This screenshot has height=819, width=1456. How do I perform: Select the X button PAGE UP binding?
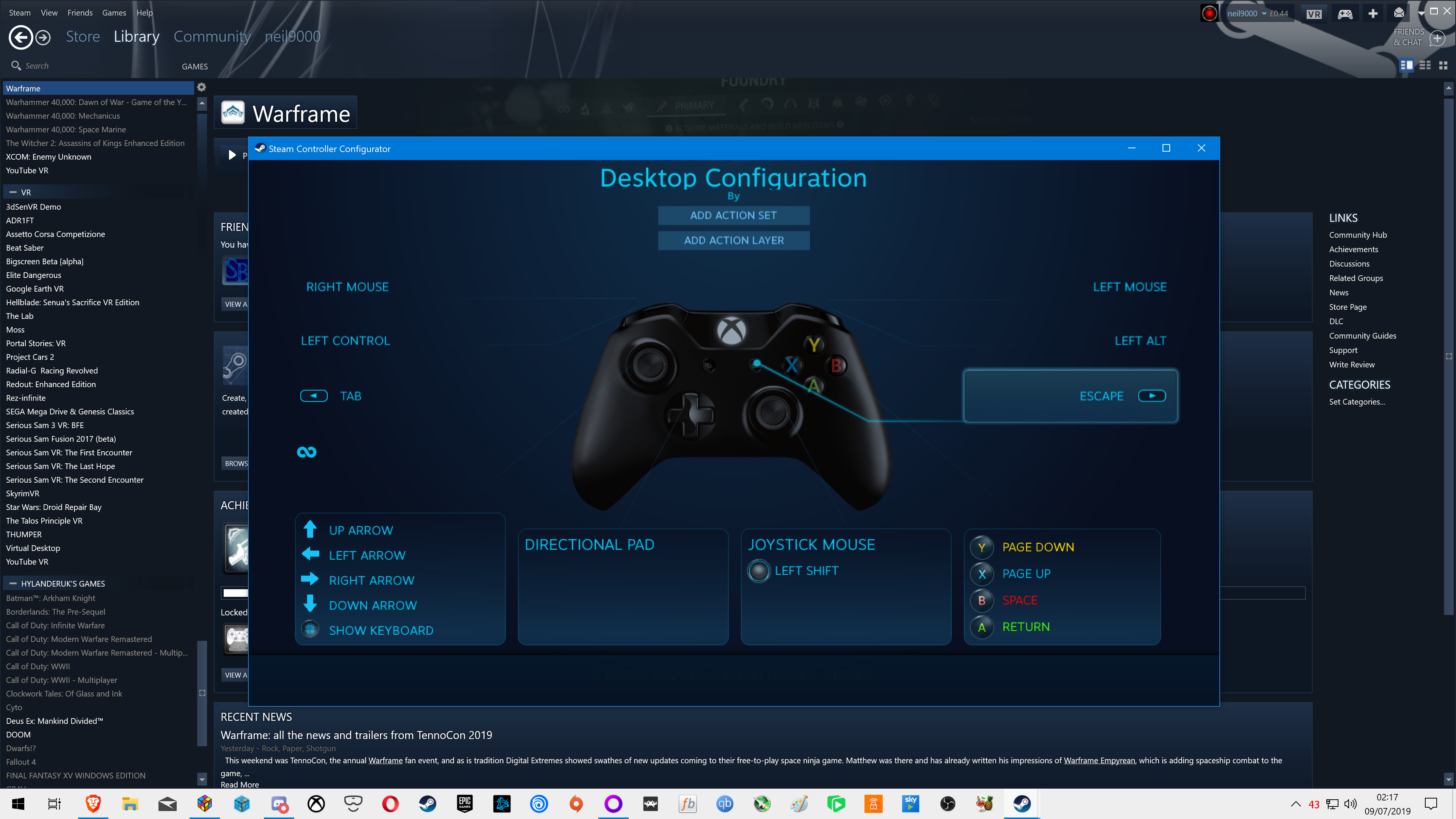coord(1010,574)
